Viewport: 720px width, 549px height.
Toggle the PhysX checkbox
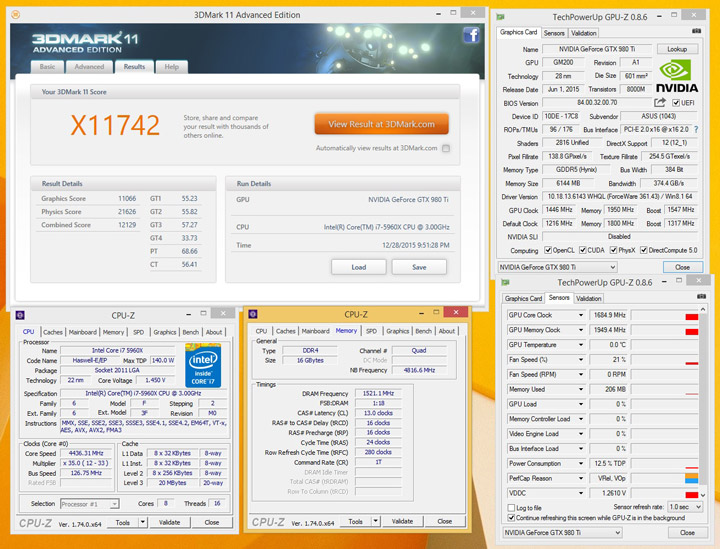click(613, 250)
